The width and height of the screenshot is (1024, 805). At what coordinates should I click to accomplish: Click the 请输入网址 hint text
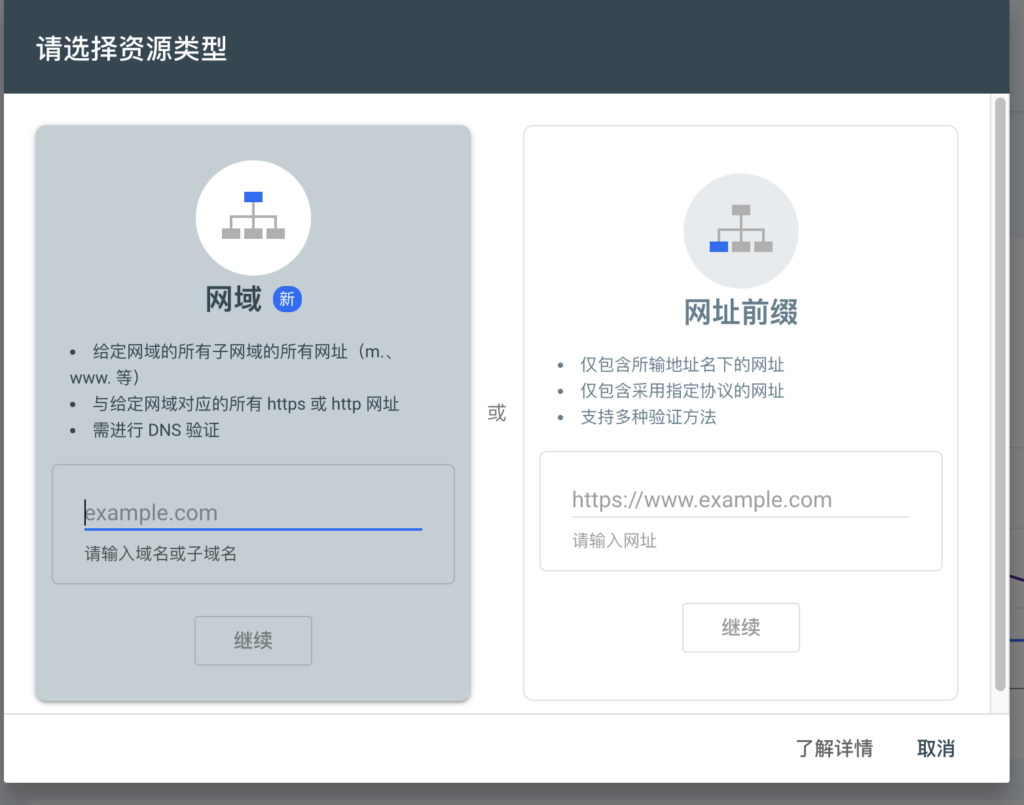click(x=615, y=541)
